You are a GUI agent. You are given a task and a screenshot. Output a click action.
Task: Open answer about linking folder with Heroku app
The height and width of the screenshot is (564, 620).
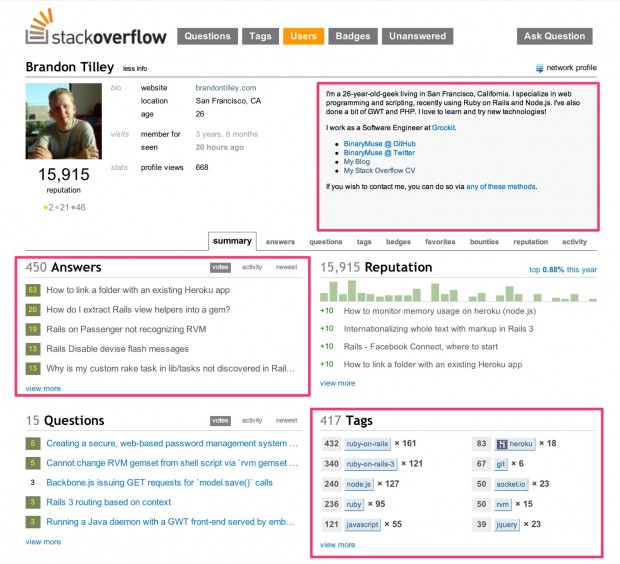[x=138, y=290]
